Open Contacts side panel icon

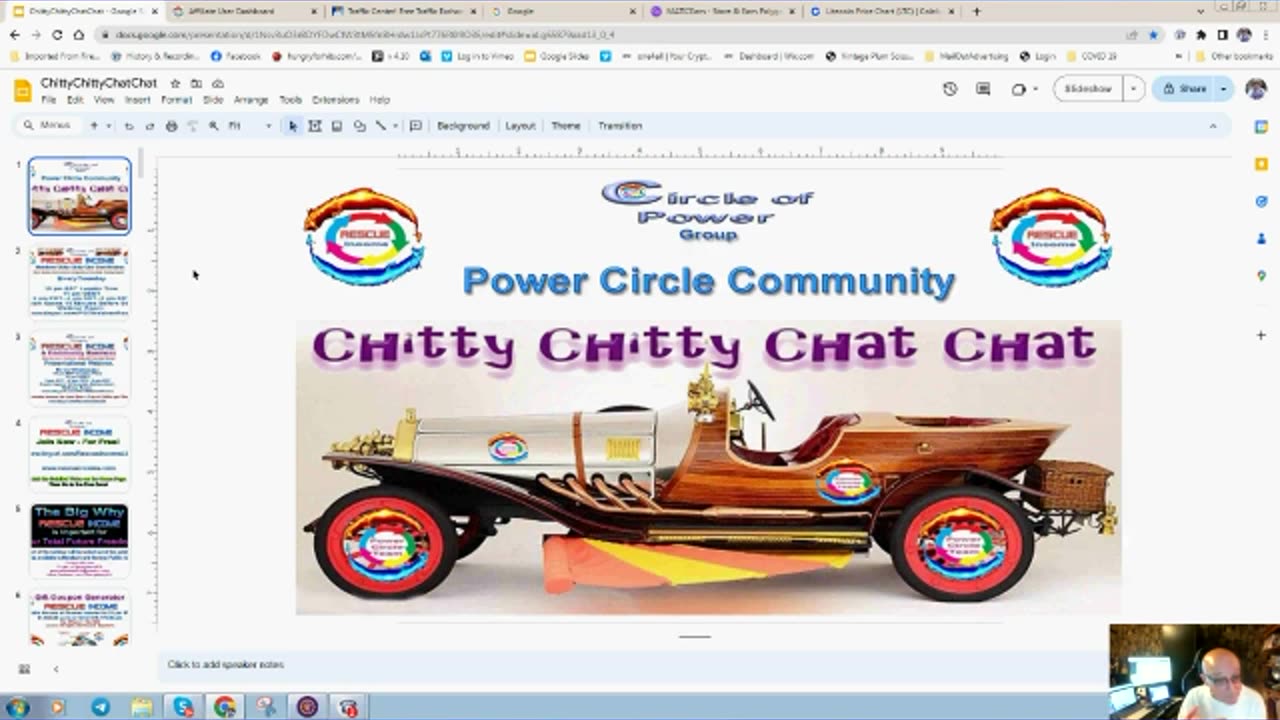[x=1261, y=238]
